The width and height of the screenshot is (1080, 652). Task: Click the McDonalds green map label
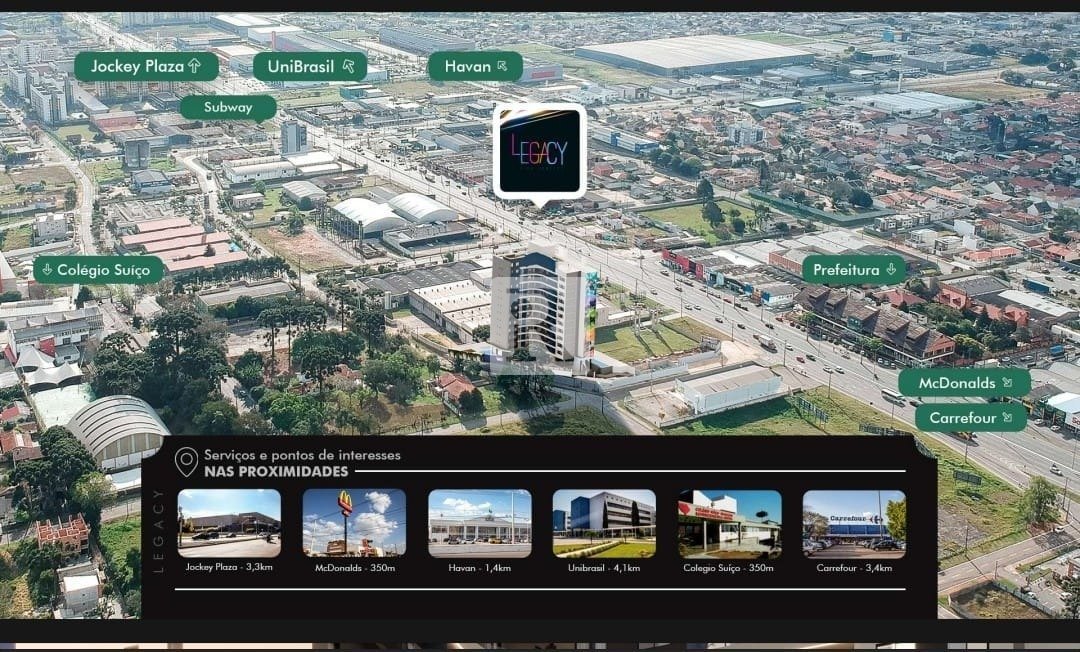(963, 383)
